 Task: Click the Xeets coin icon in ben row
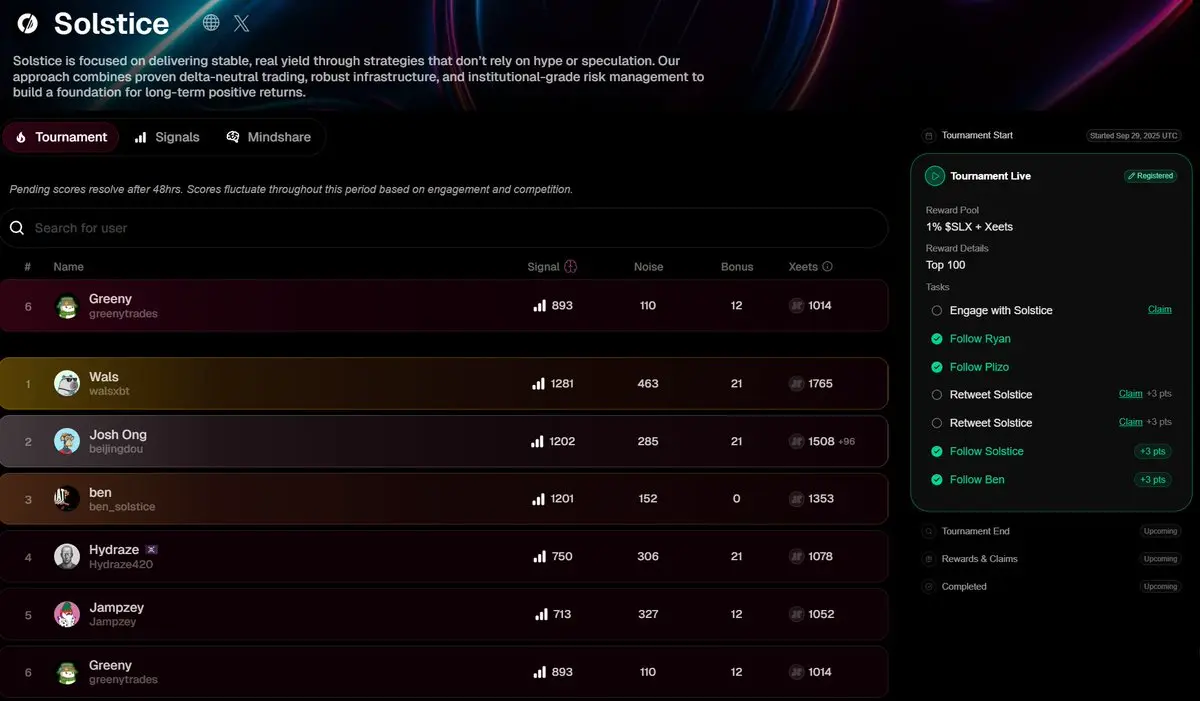[797, 499]
